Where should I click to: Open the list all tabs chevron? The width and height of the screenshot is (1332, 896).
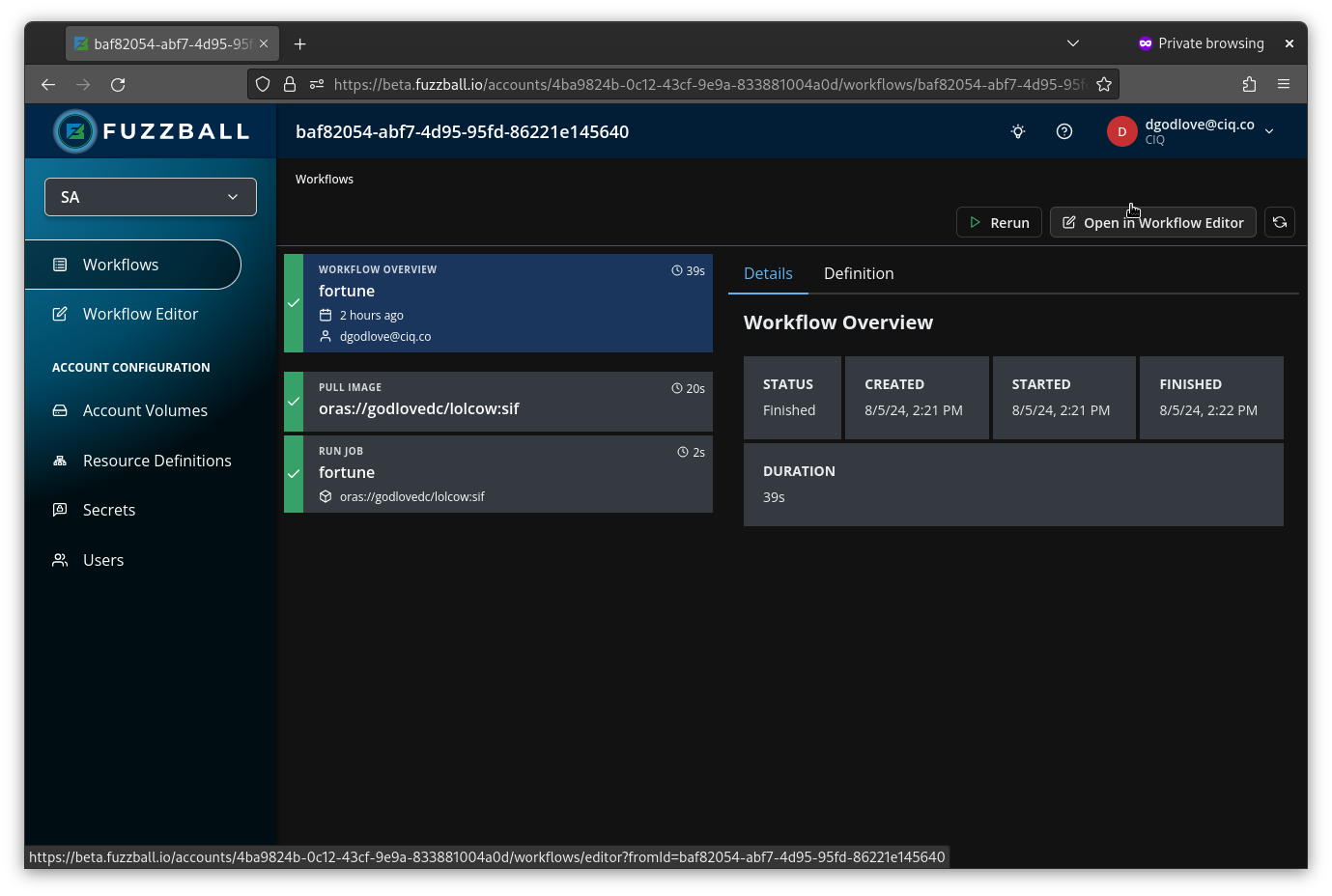[x=1073, y=43]
